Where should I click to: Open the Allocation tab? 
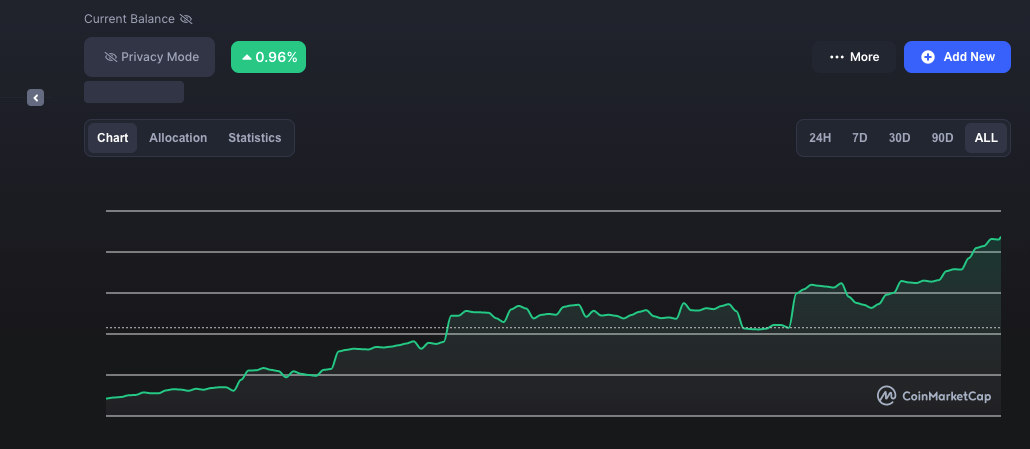[178, 138]
